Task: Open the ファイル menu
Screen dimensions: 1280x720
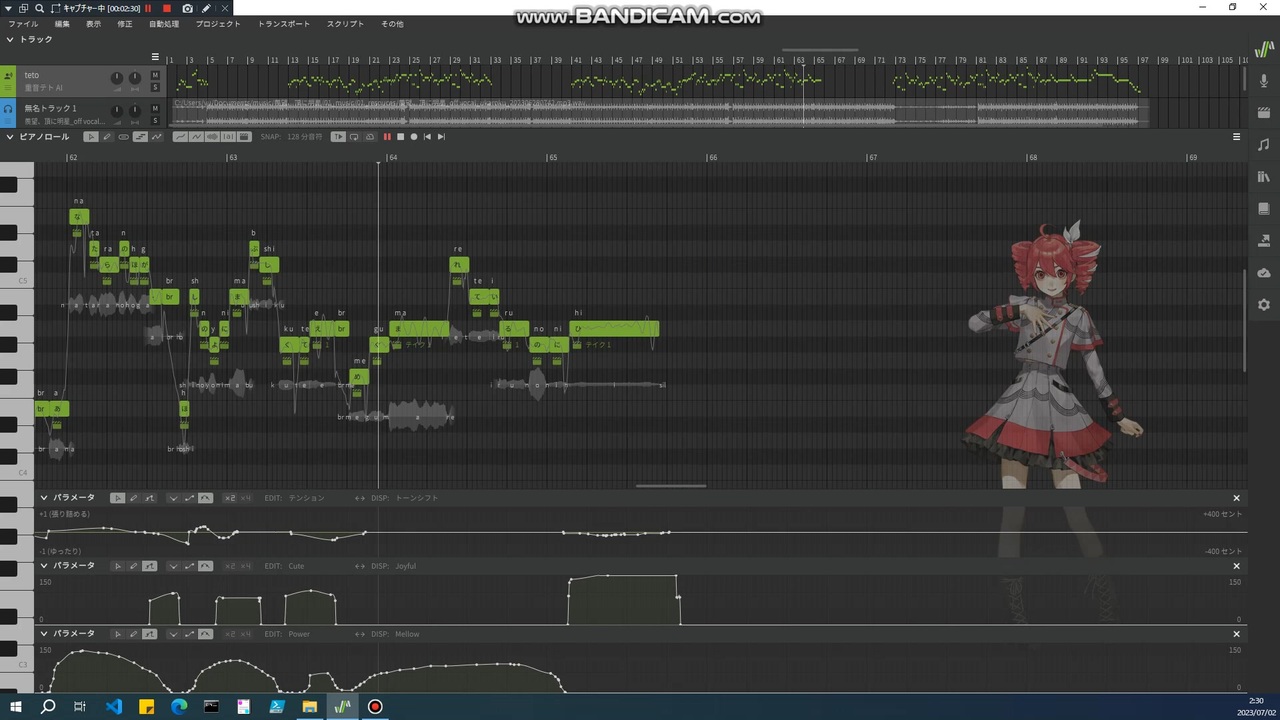Action: click(x=23, y=24)
